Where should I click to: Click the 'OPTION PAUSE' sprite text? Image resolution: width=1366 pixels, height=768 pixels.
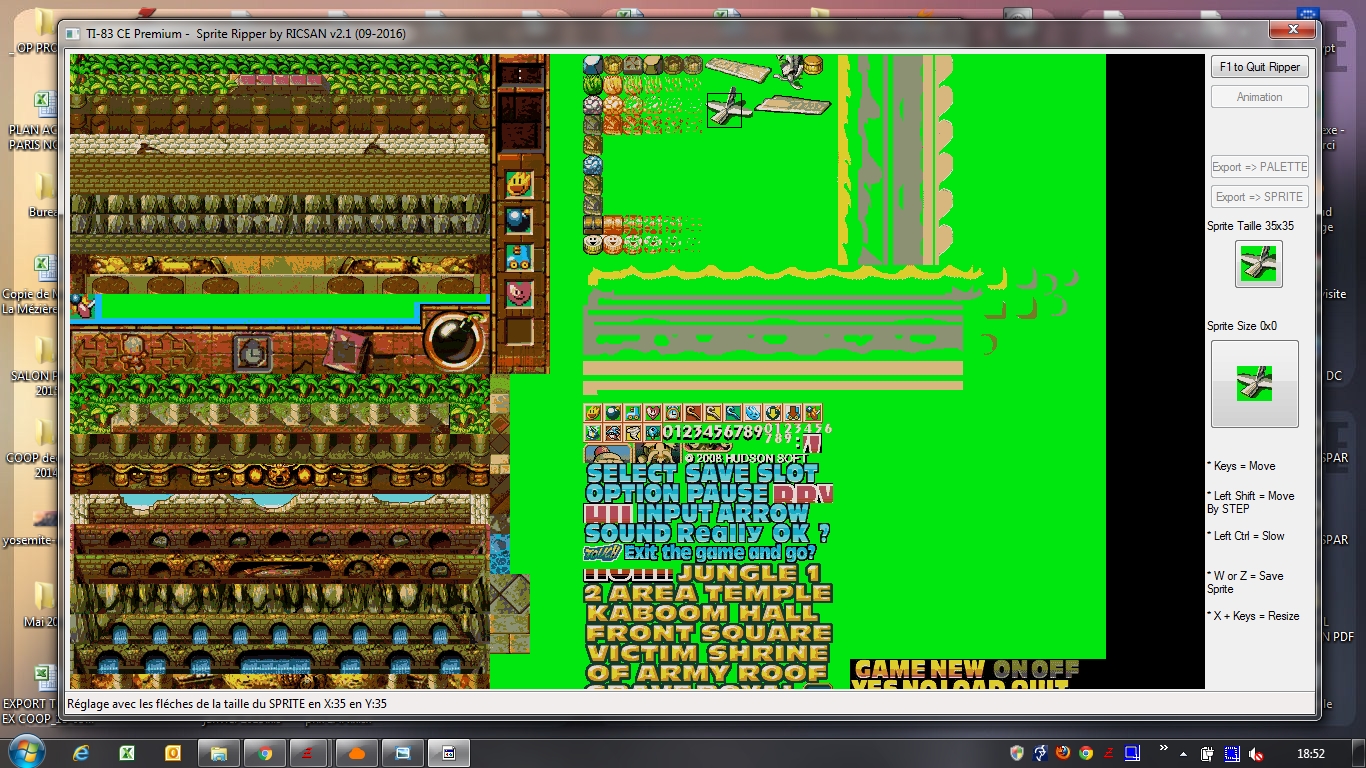(x=677, y=493)
